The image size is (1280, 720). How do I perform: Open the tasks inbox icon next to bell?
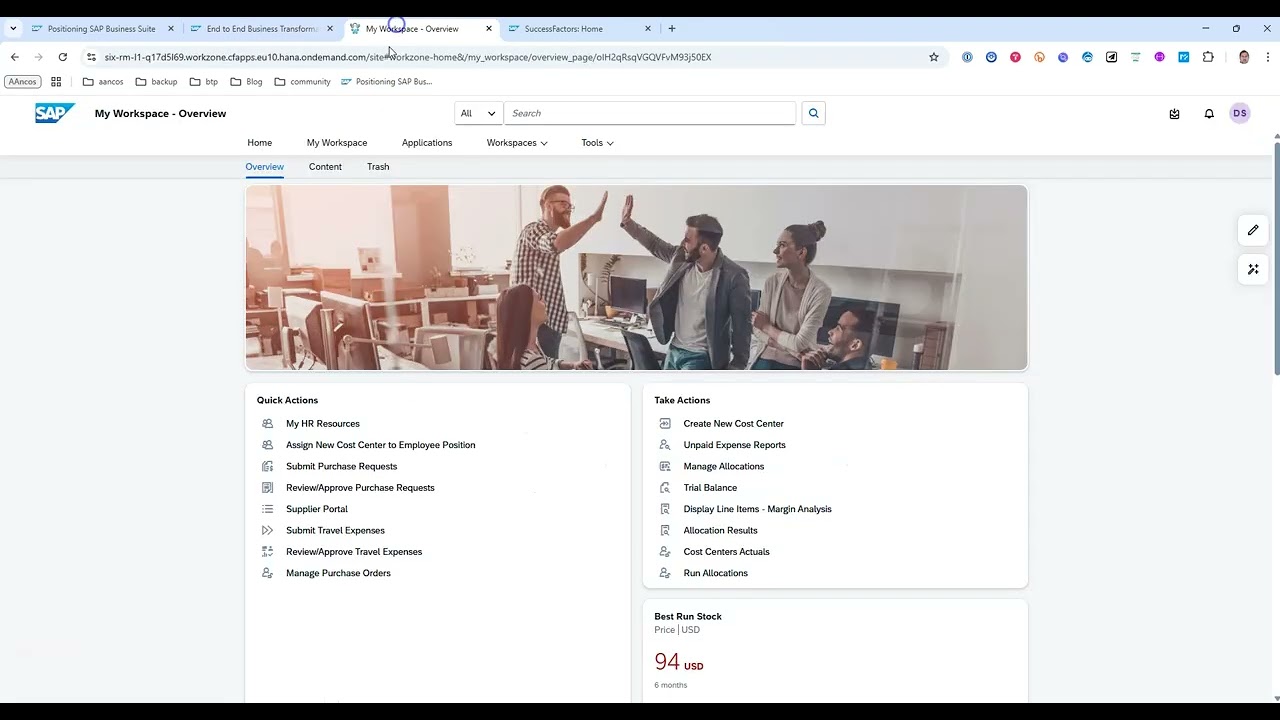point(1174,114)
